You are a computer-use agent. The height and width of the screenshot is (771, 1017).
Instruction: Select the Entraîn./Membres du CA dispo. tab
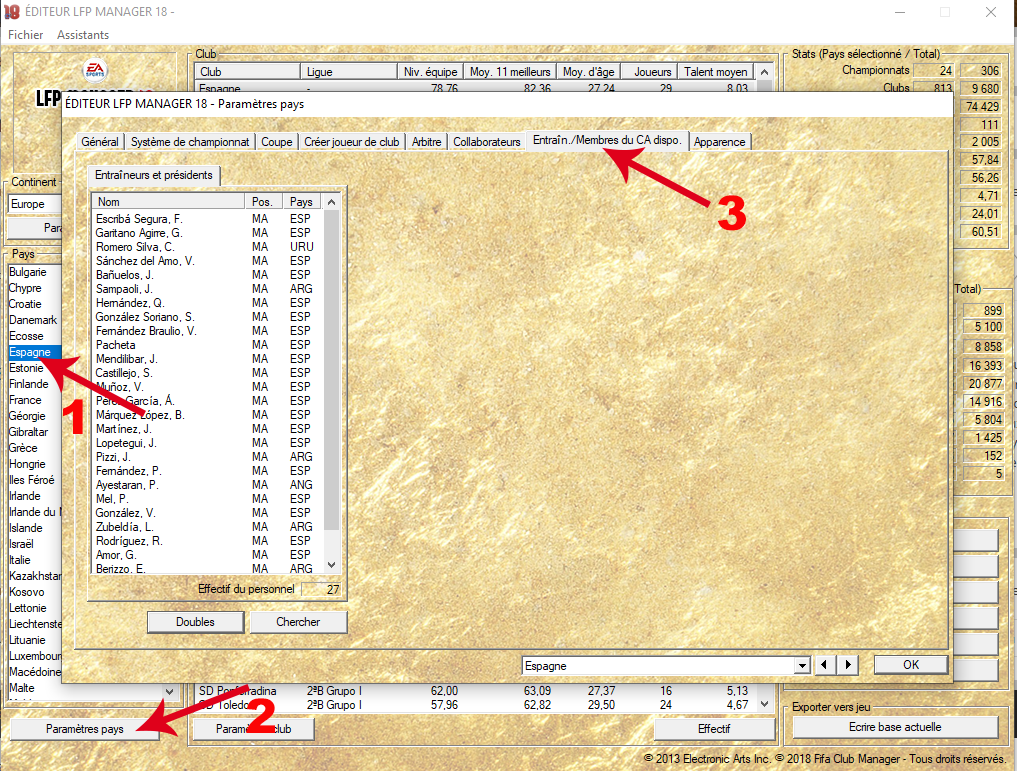coord(607,140)
